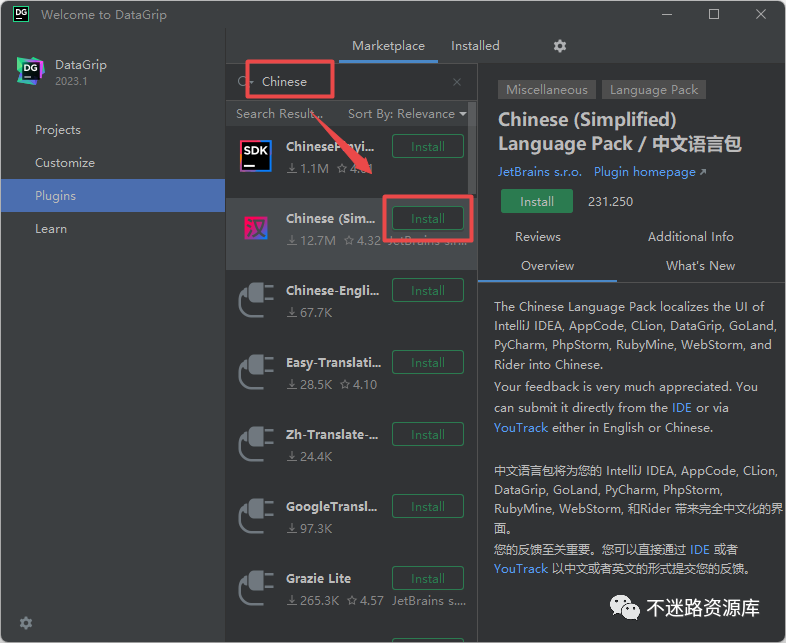Select Plugins in the sidebar
The width and height of the screenshot is (786, 643).
(x=113, y=195)
